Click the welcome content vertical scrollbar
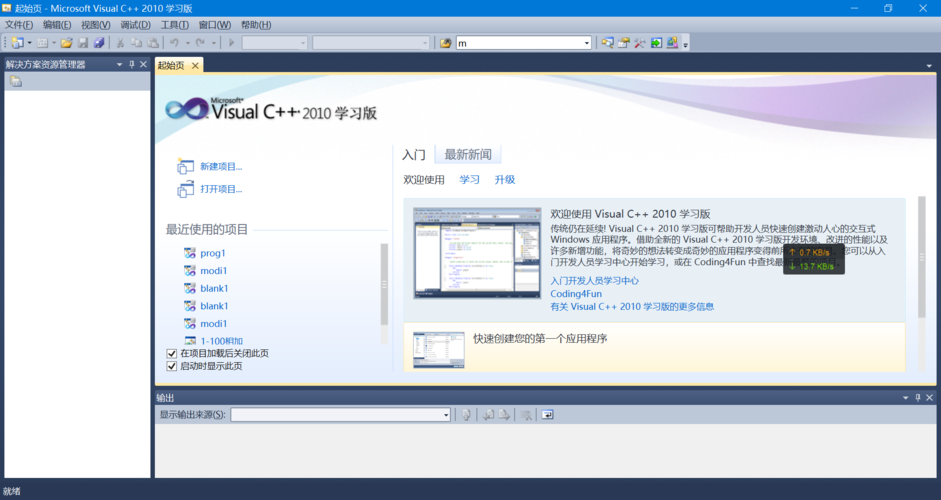Viewport: 941px width, 500px height. [x=922, y=257]
